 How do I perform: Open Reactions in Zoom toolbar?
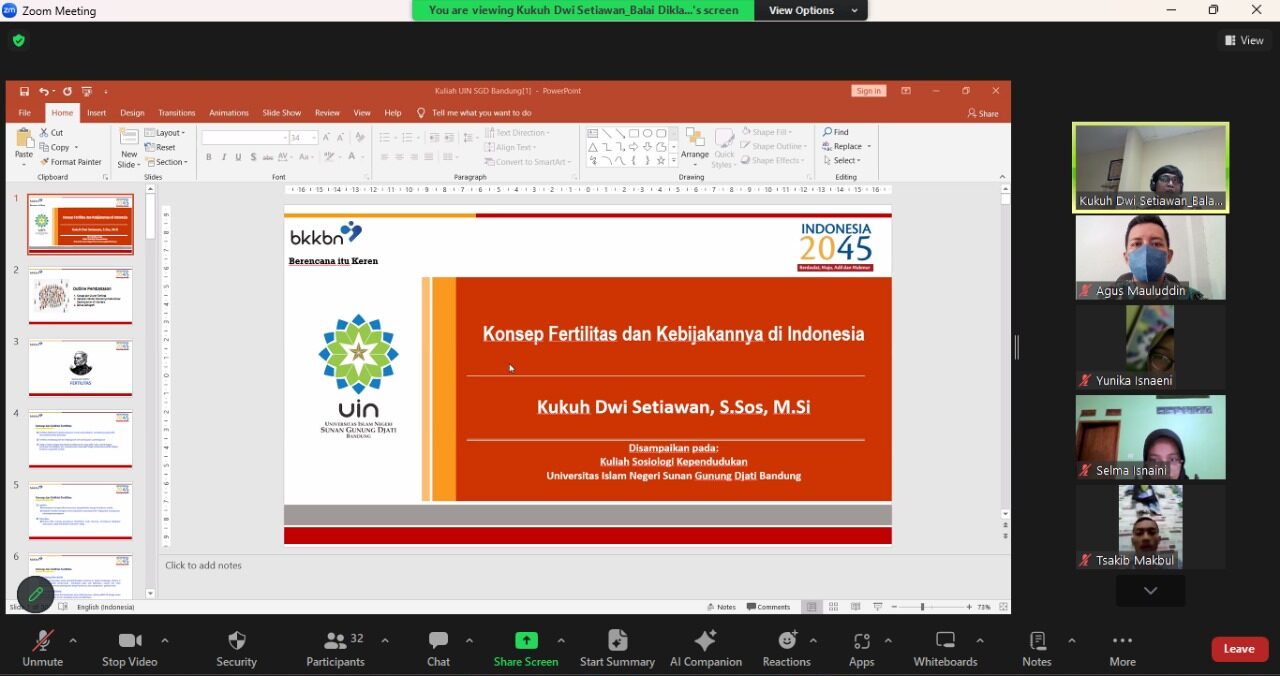point(786,648)
